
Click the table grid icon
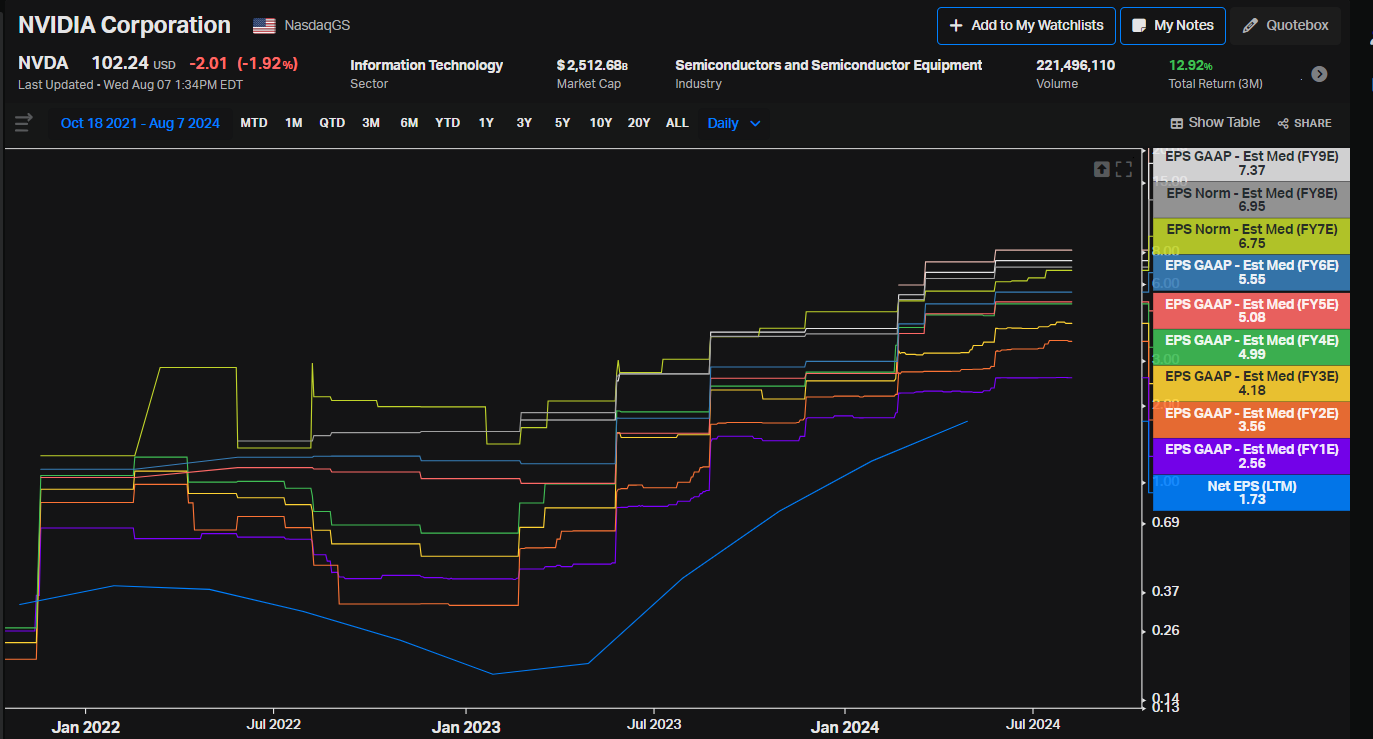1176,123
